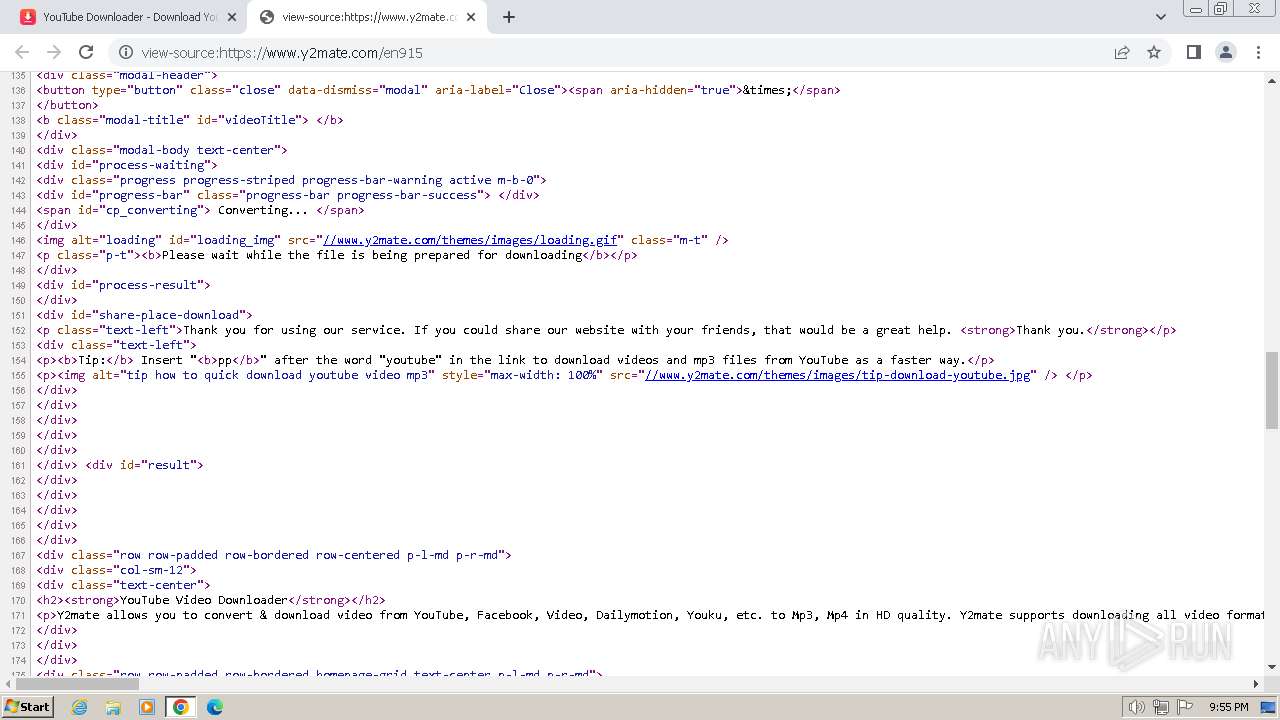
Task: Click the "Converting..." span line
Action: point(201,210)
